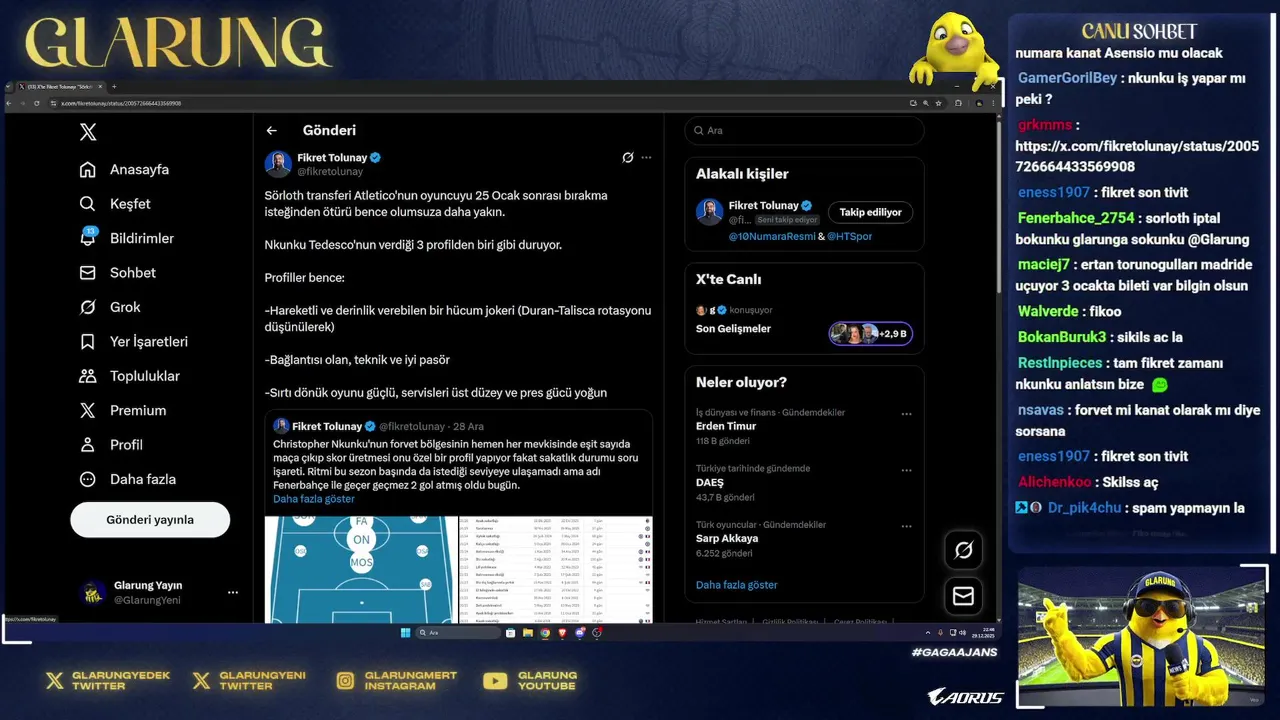Open the floating Grok button

coord(963,550)
